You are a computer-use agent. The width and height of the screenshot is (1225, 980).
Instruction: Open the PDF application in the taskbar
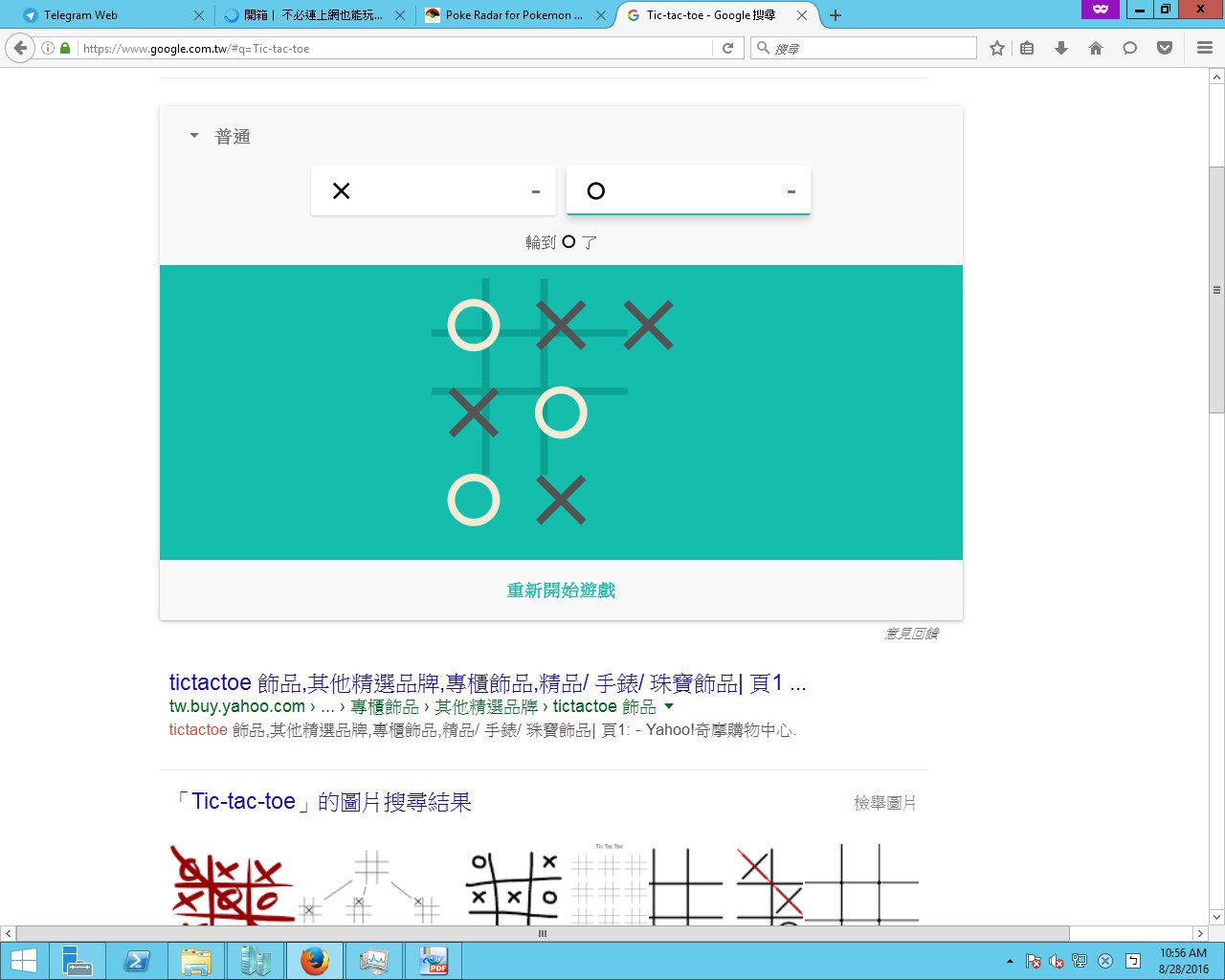(434, 961)
